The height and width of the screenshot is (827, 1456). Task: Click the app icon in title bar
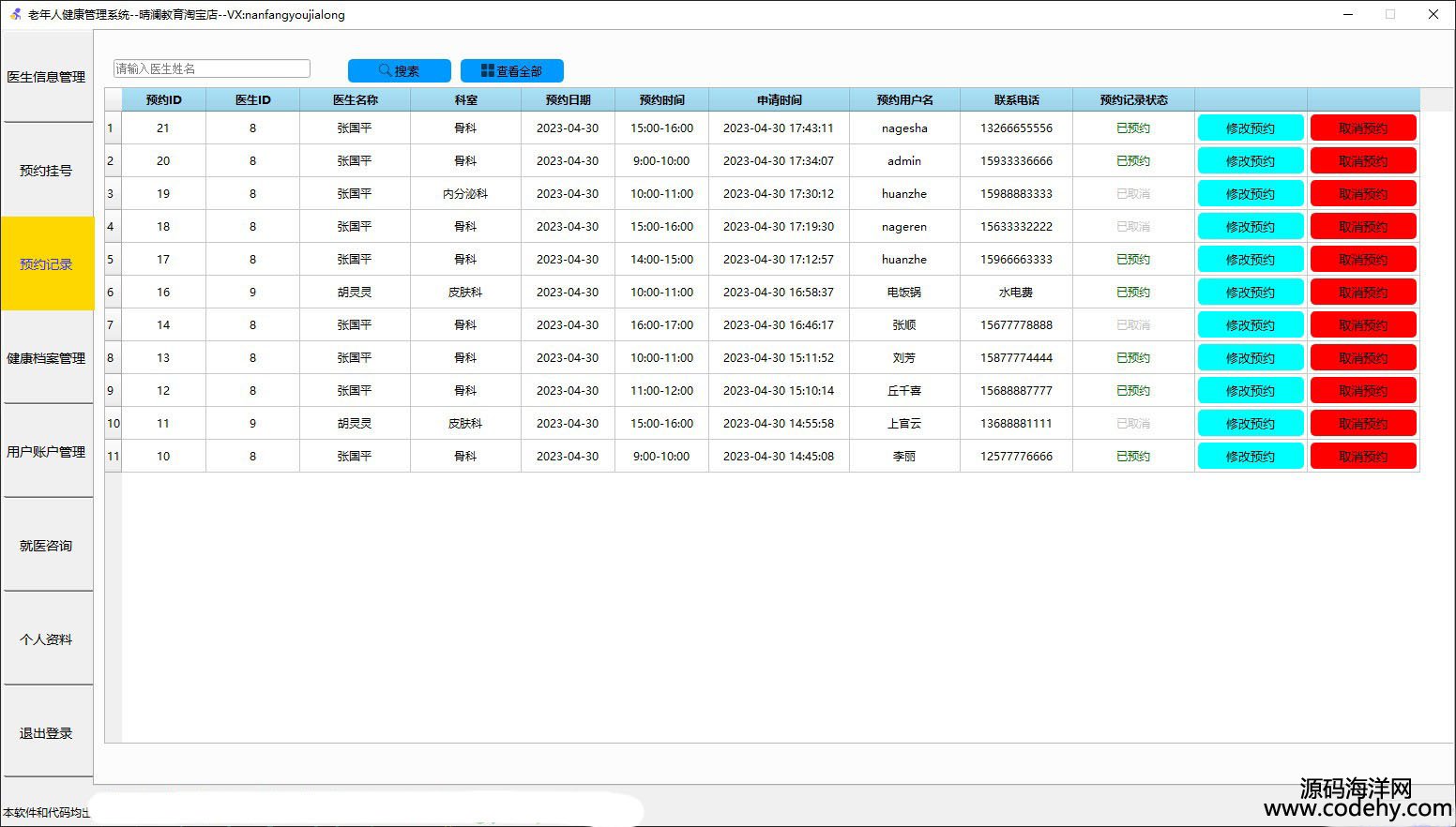[15, 14]
